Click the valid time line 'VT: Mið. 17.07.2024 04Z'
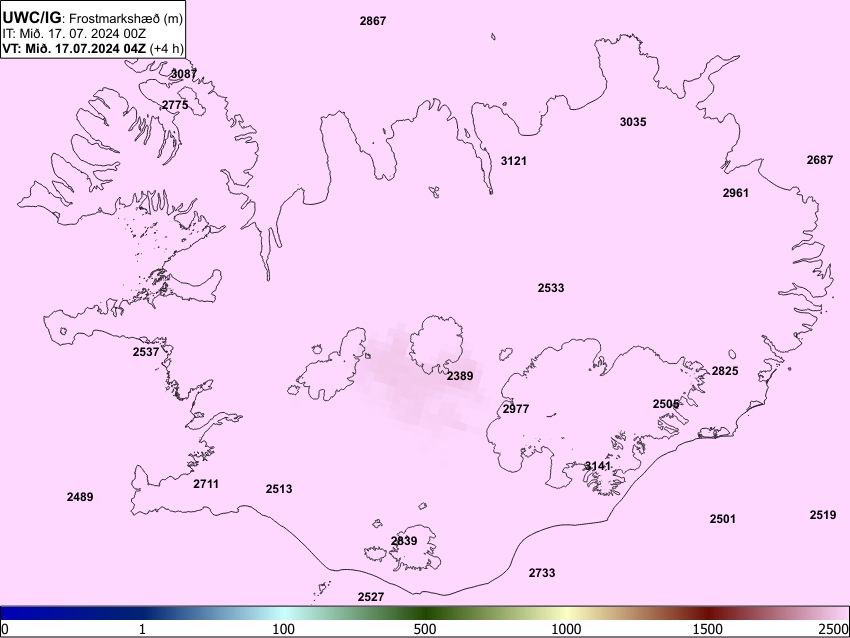 [x=74, y=48]
